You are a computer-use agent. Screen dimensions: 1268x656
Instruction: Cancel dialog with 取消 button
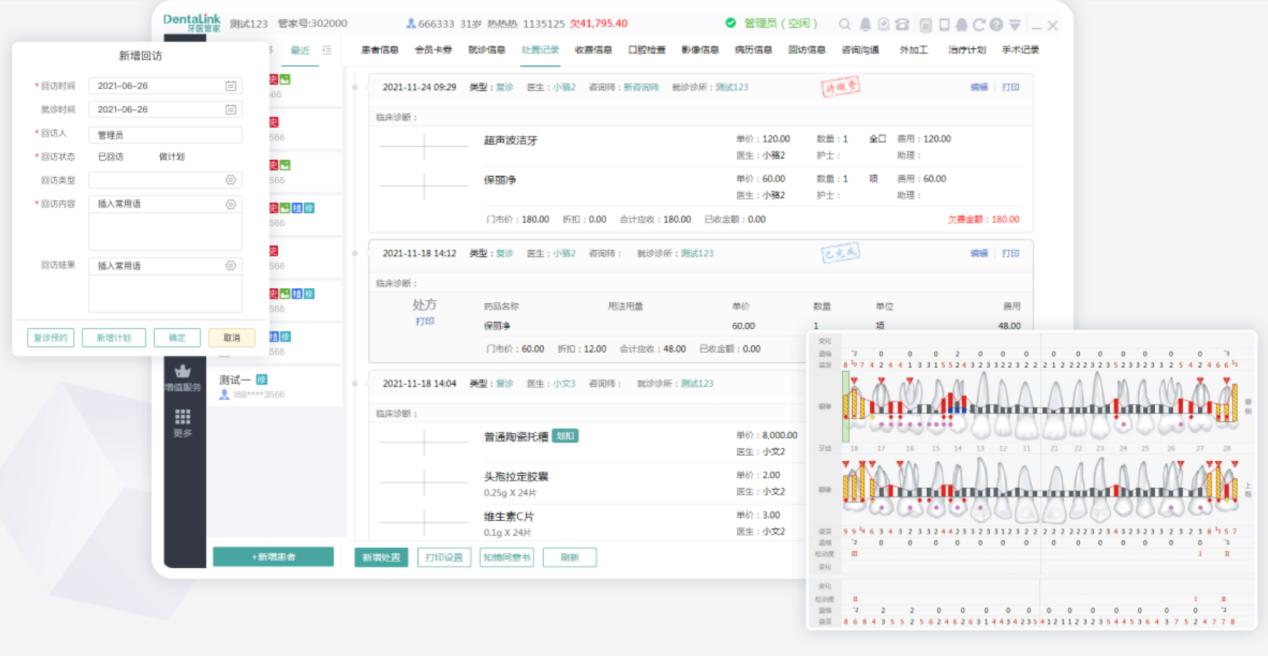232,338
